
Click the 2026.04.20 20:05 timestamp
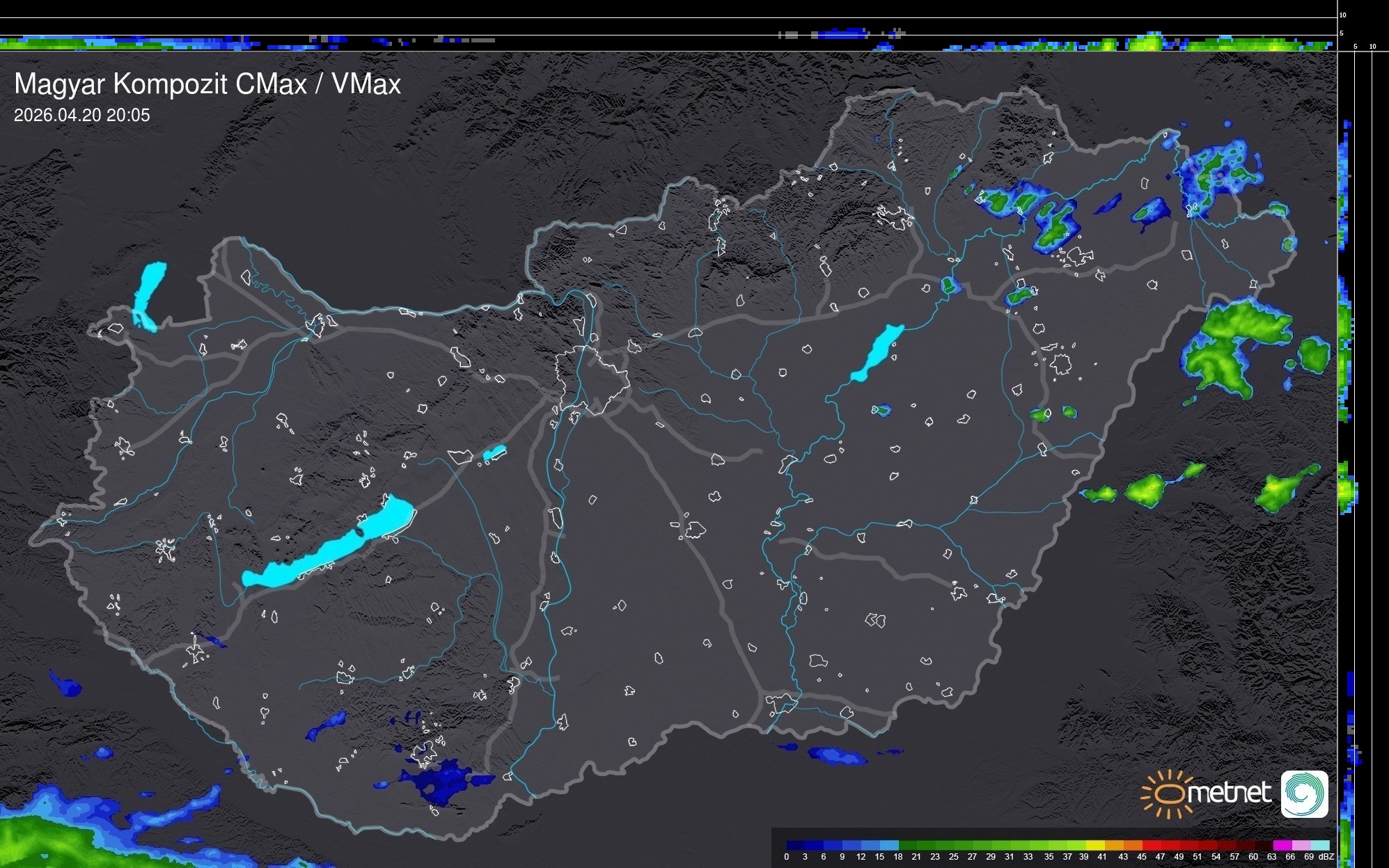click(x=81, y=116)
